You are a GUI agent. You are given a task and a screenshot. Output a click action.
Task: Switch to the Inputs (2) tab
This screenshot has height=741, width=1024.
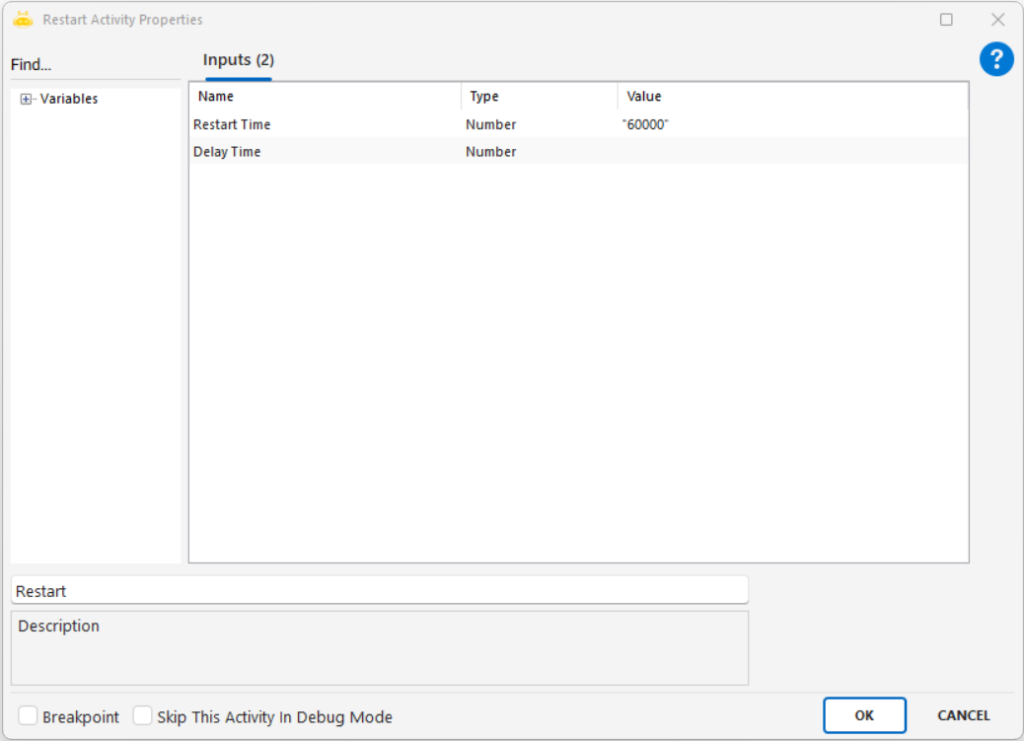point(238,60)
